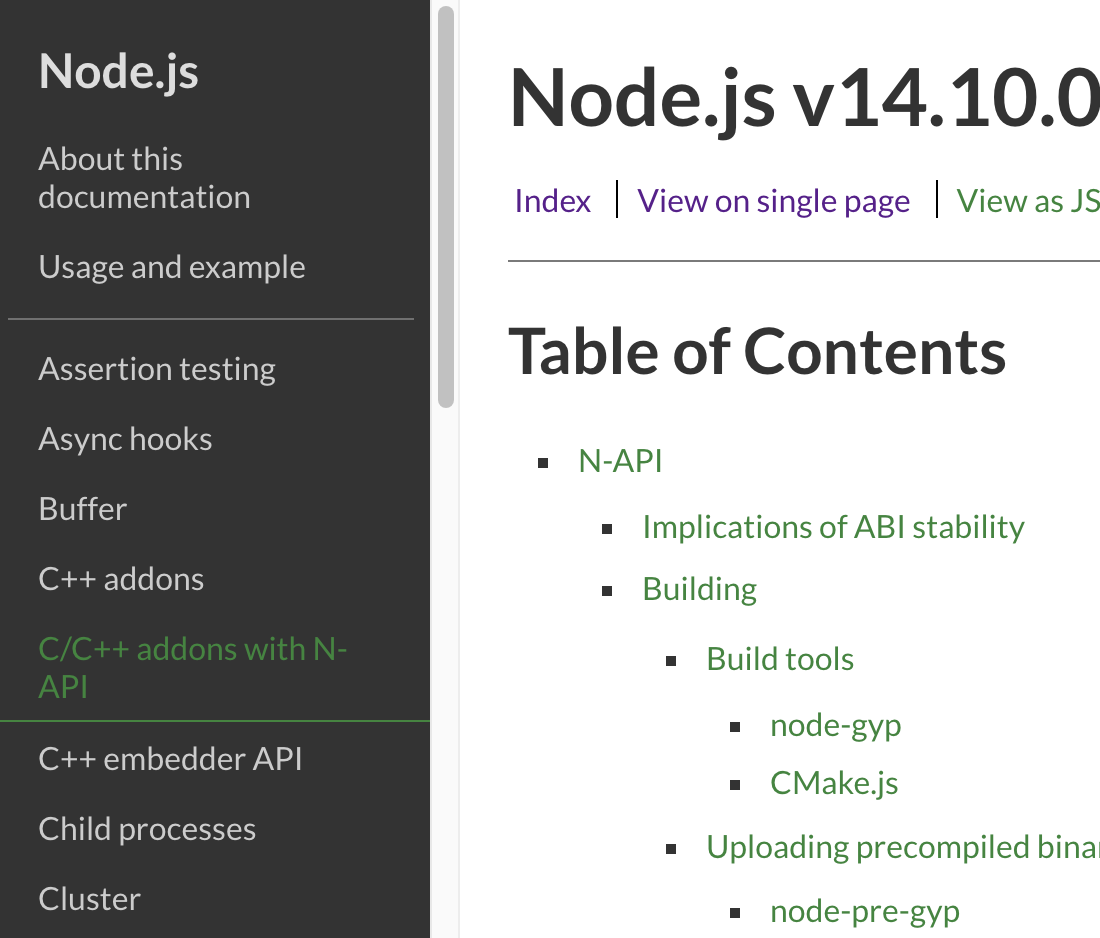Click the sidebar vertical scrollbar thumb
This screenshot has height=938, width=1100.
(446, 205)
